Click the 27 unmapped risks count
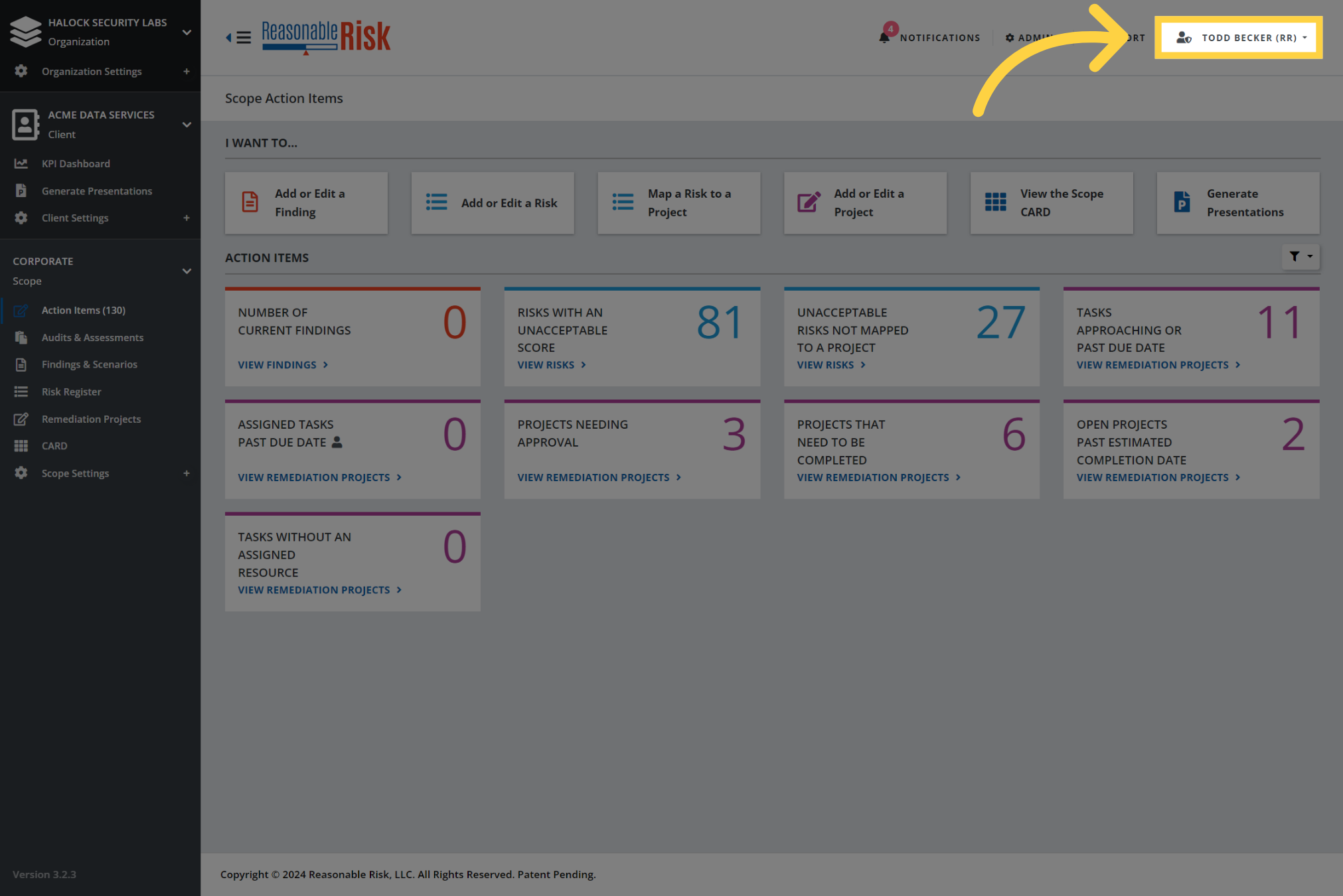This screenshot has height=896, width=1343. [1000, 323]
